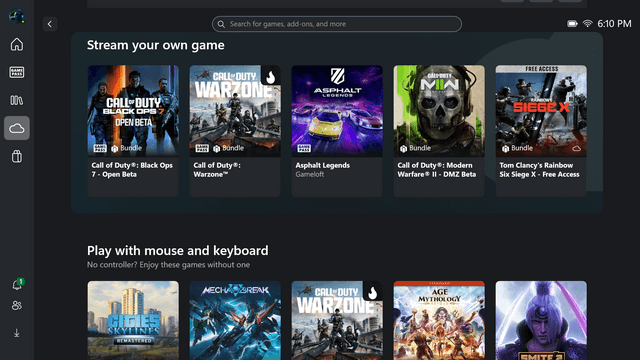Screen dimensions: 640x360
Task: Open Age of Mythology cover art
Action: click(x=439, y=320)
